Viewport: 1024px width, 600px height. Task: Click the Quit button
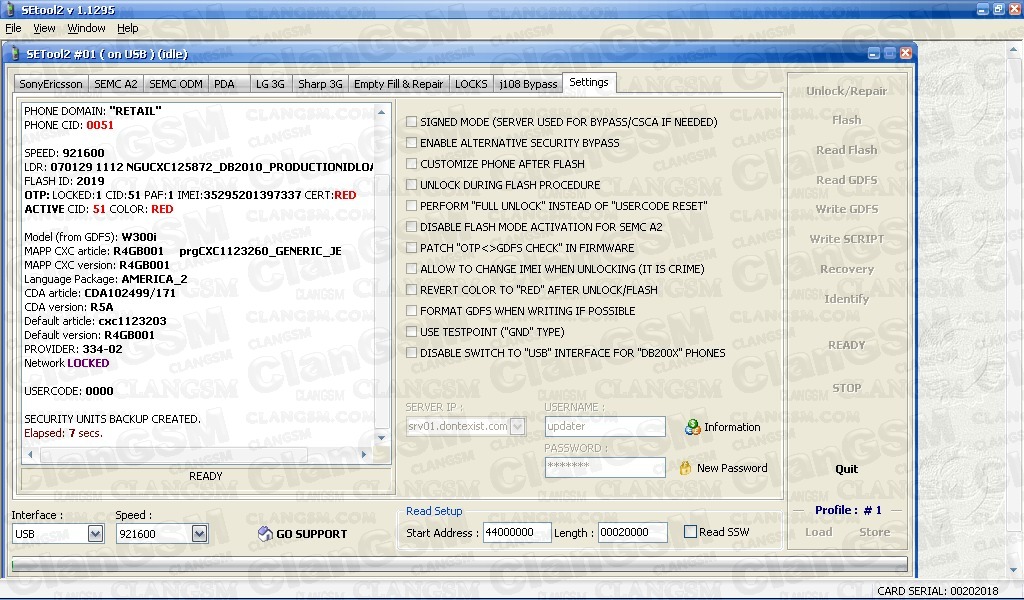coord(846,469)
